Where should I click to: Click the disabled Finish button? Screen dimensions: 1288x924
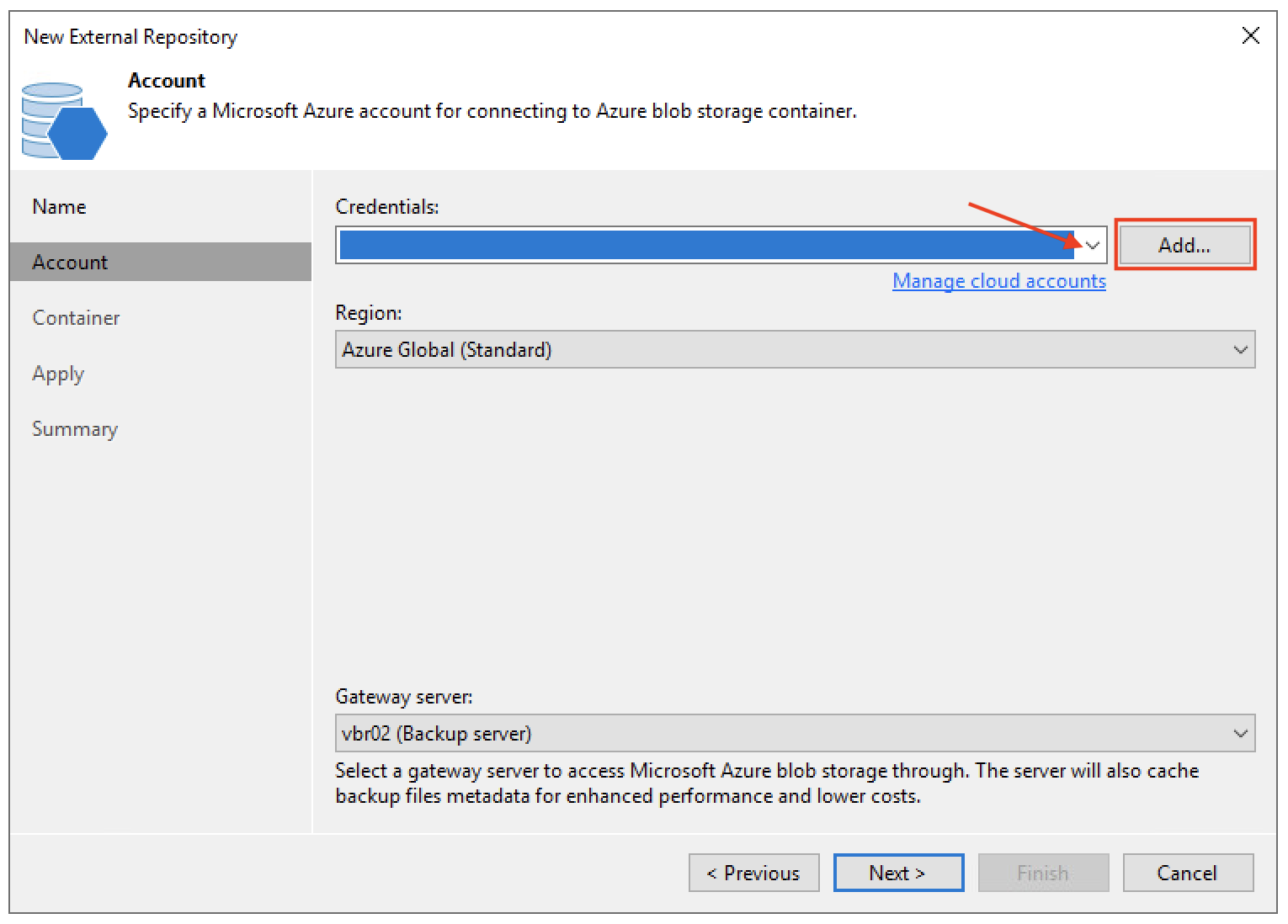coord(1043,873)
